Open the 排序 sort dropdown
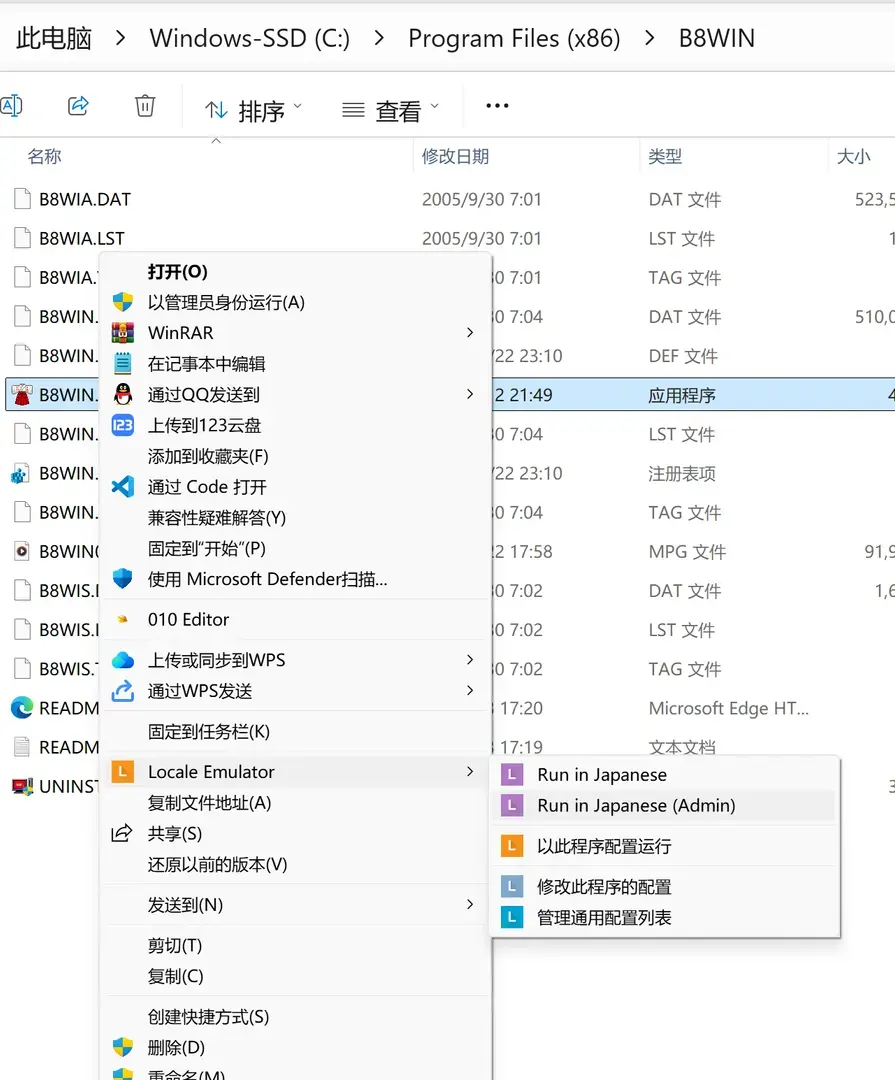This screenshot has width=895, height=1080. point(254,110)
